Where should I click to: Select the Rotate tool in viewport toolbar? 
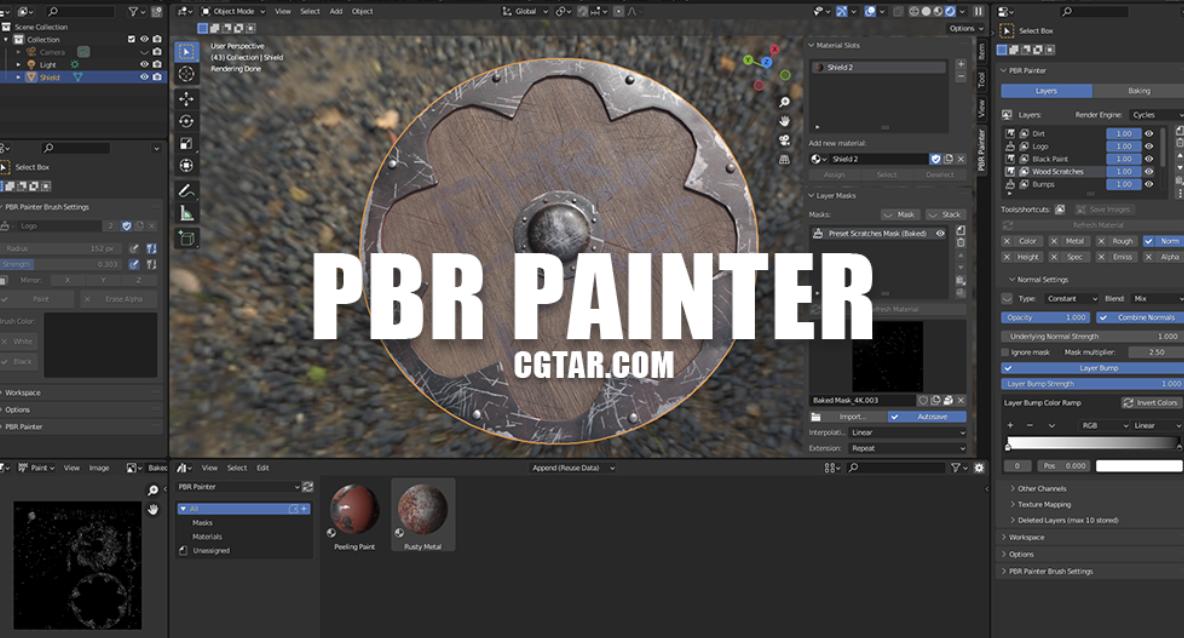click(x=186, y=121)
